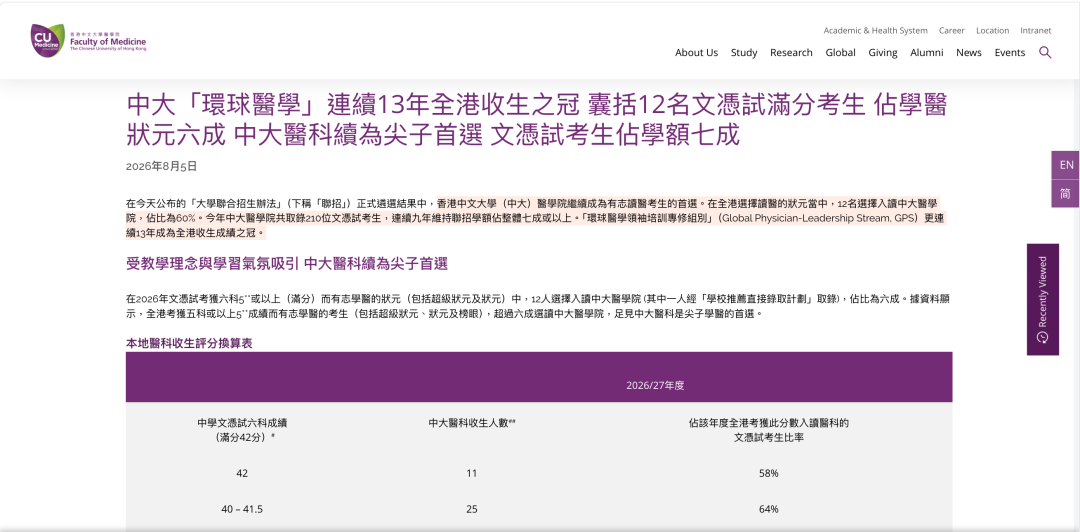Open the Recently Viewed side tab
1080x532 pixels.
(x=1042, y=299)
